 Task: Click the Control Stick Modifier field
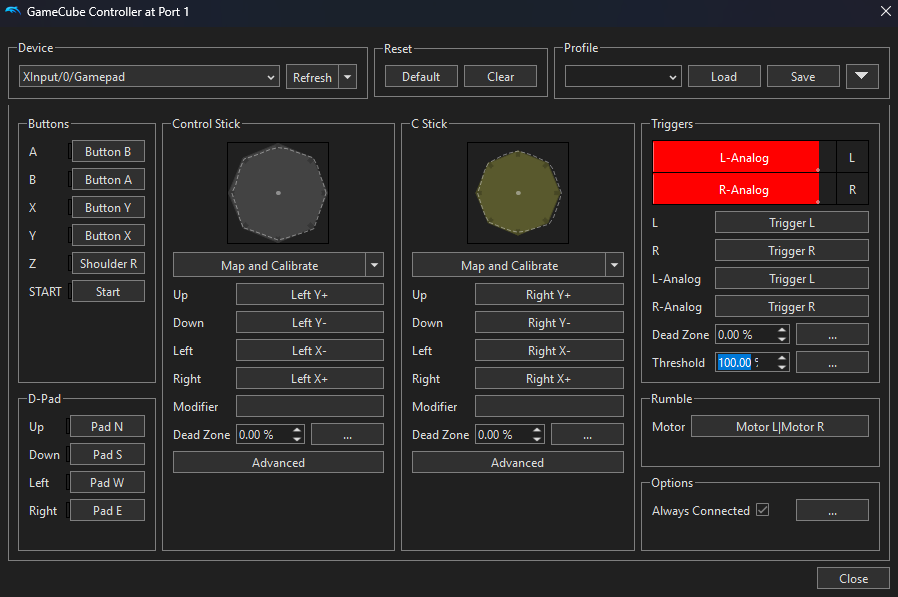[x=310, y=406]
